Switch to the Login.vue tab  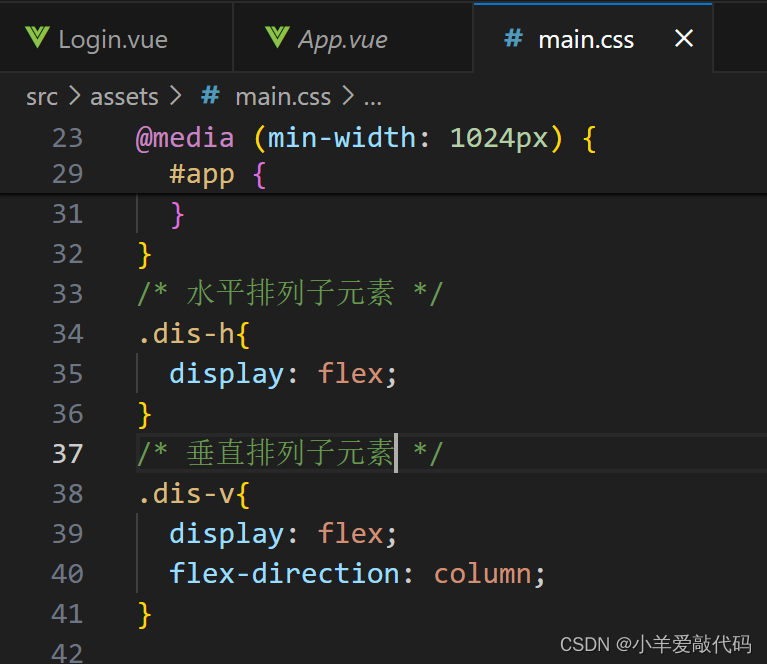[116, 38]
